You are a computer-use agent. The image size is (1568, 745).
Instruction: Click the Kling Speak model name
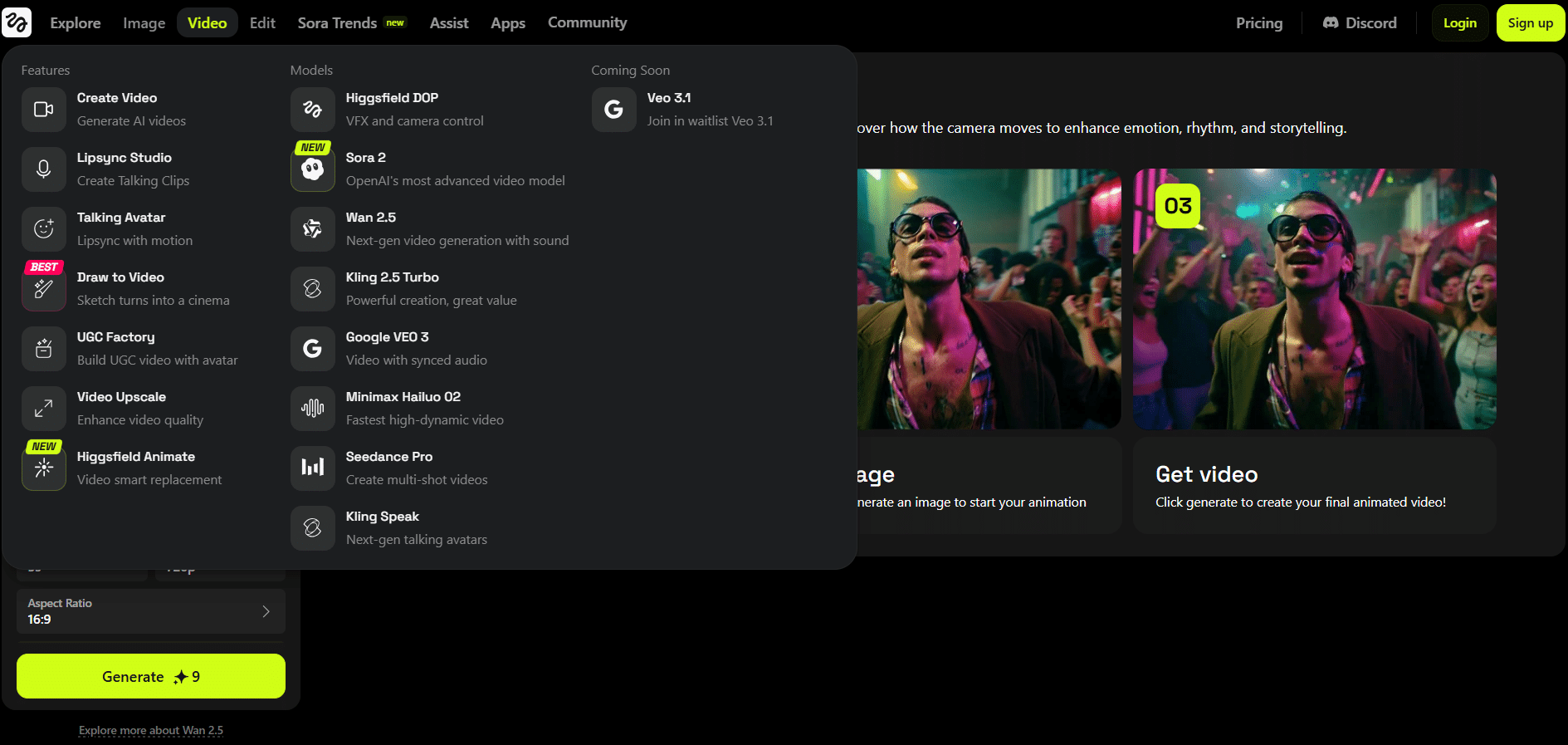pos(383,517)
